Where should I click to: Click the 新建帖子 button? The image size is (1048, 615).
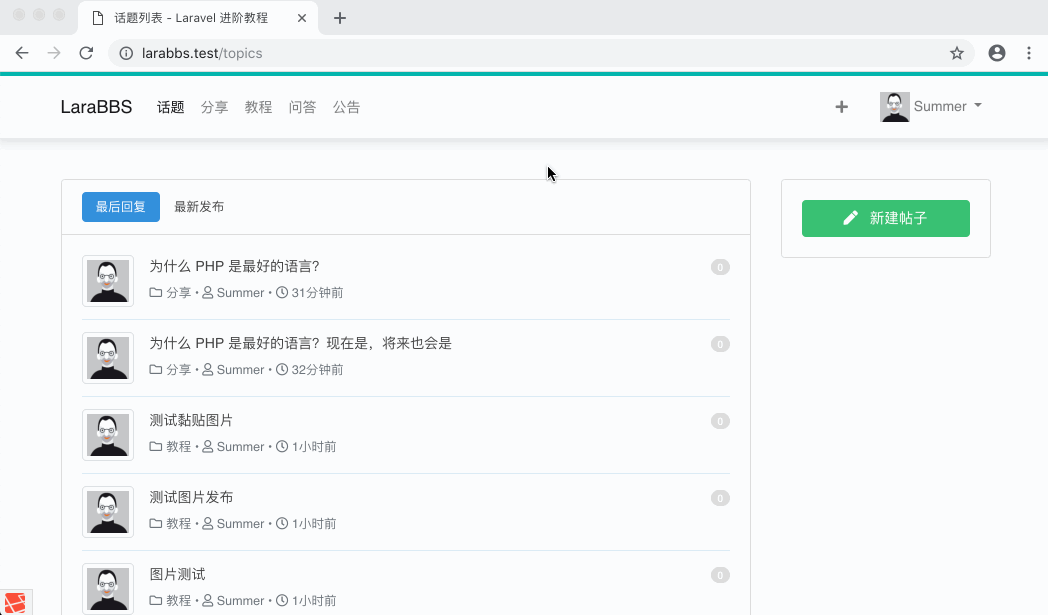[885, 218]
